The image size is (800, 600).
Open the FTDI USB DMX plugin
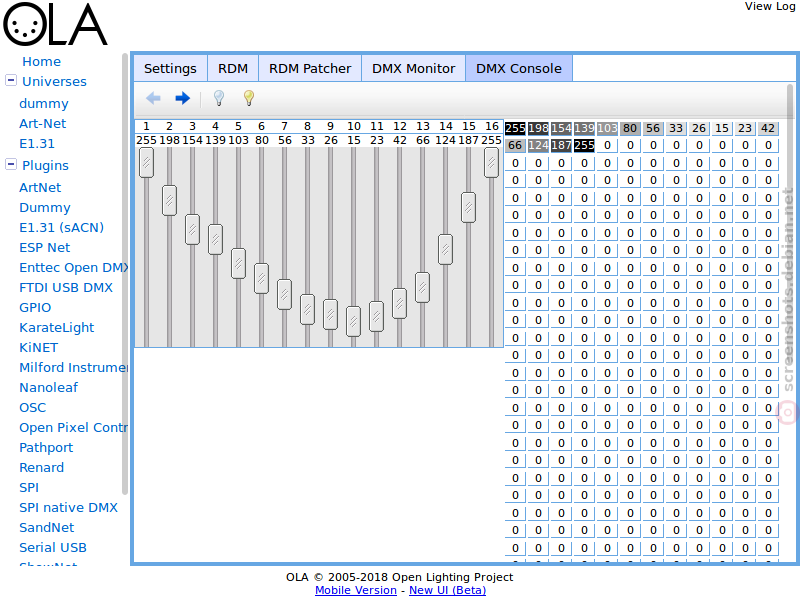pos(66,287)
